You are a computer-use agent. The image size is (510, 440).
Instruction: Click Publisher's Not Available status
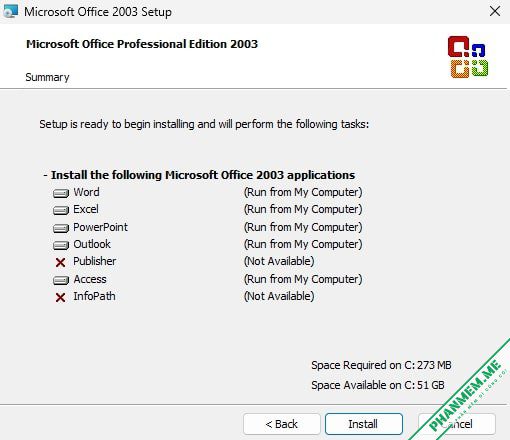279,261
